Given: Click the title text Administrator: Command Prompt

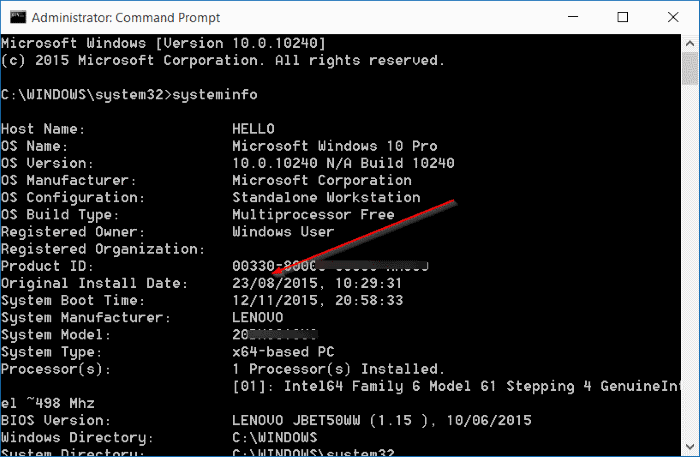Looking at the screenshot, I should click(x=125, y=17).
